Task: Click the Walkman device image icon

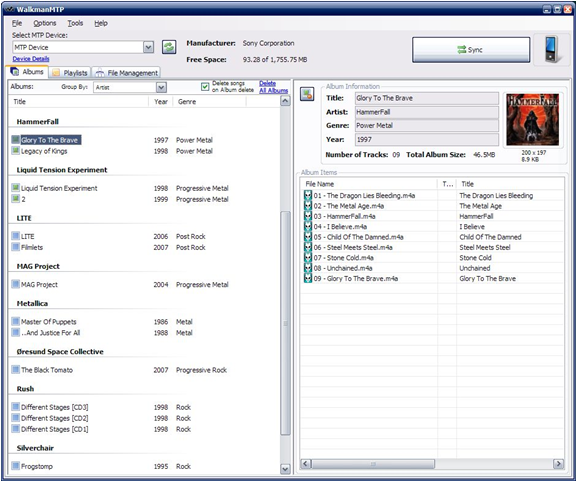Action: pyautogui.click(x=553, y=50)
